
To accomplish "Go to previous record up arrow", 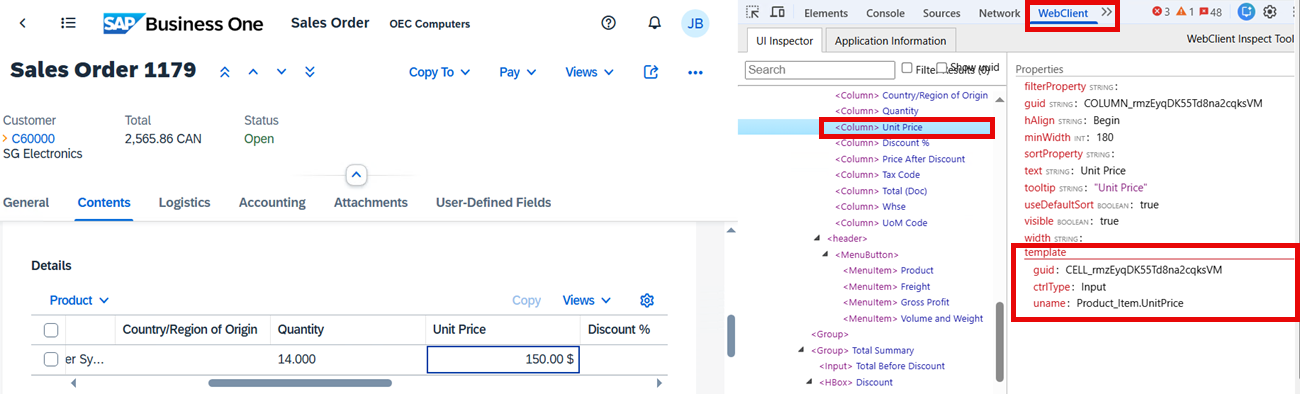I will [x=253, y=72].
